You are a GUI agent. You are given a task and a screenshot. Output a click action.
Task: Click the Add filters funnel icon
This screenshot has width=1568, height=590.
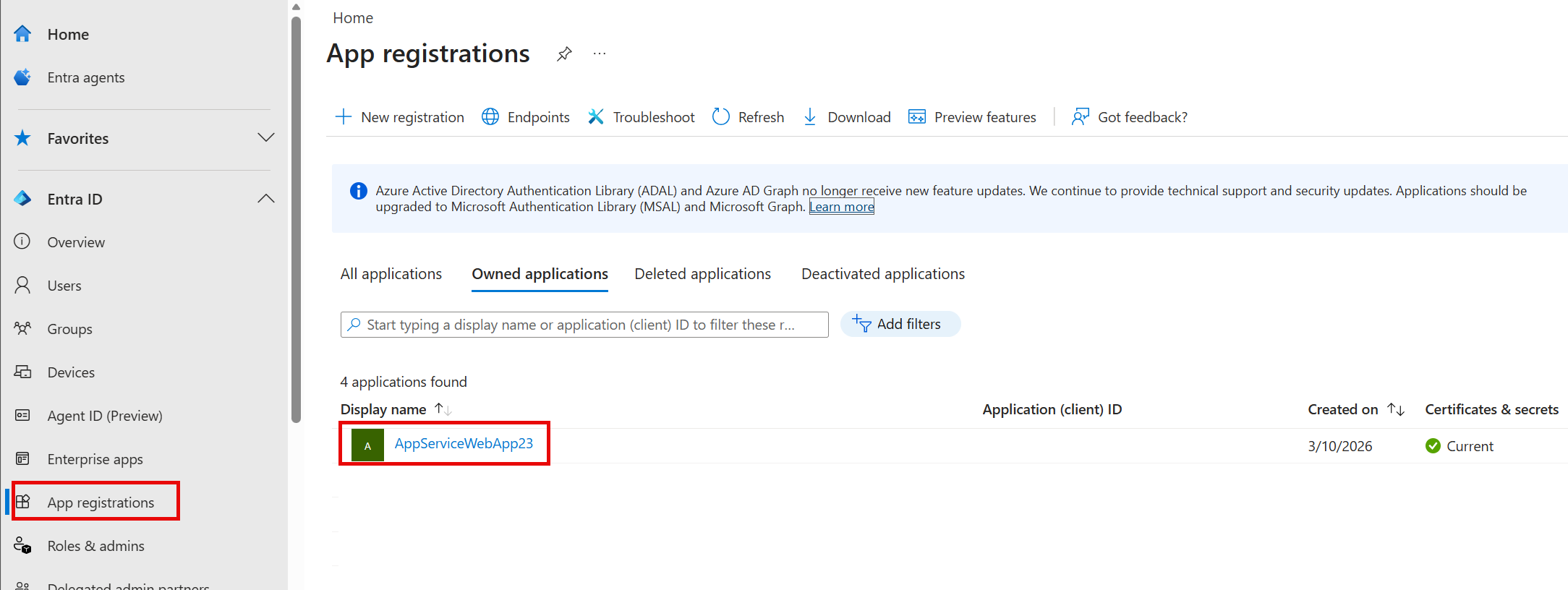tap(861, 323)
